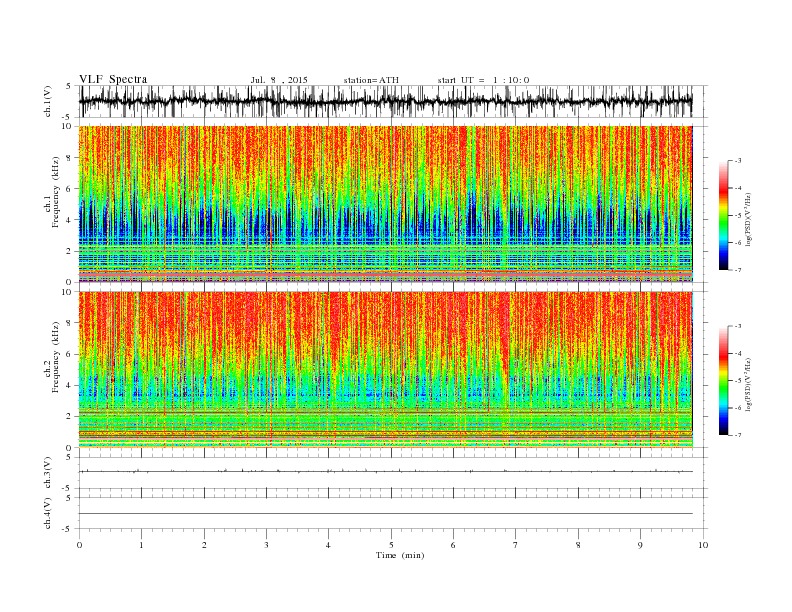
Task: Click inside the ch.1 frequency spectrogram
Action: point(386,204)
